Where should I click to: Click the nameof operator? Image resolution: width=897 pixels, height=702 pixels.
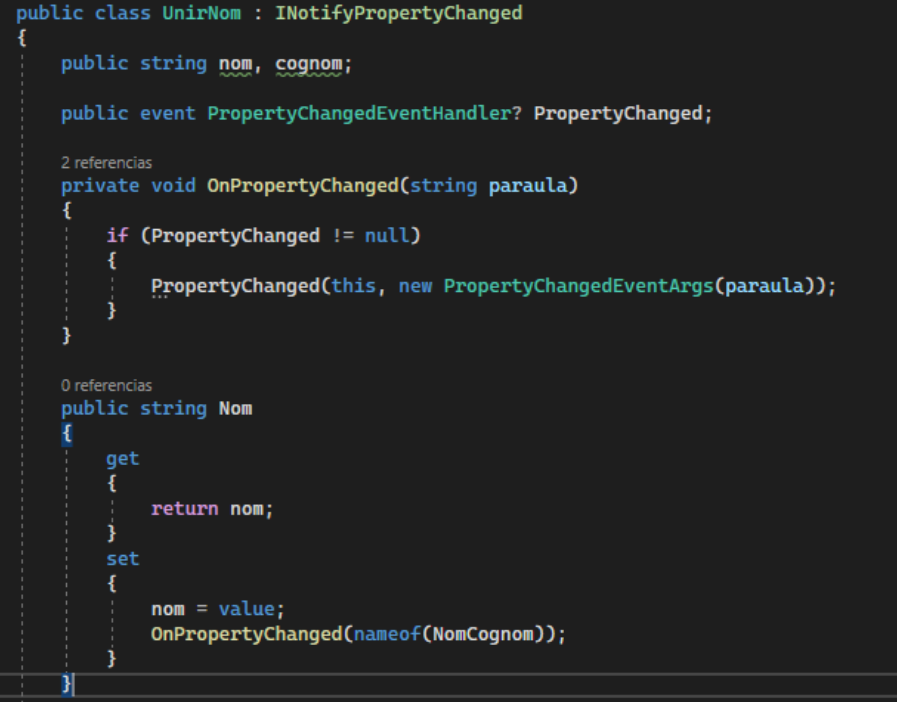tap(382, 633)
